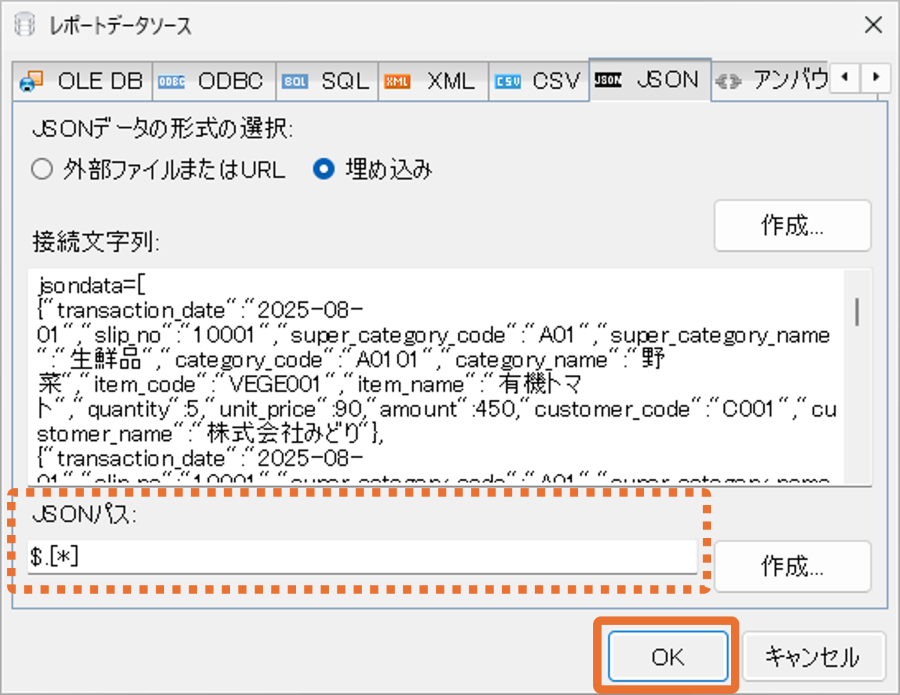Focus the JSONパス input field

tap(362, 557)
